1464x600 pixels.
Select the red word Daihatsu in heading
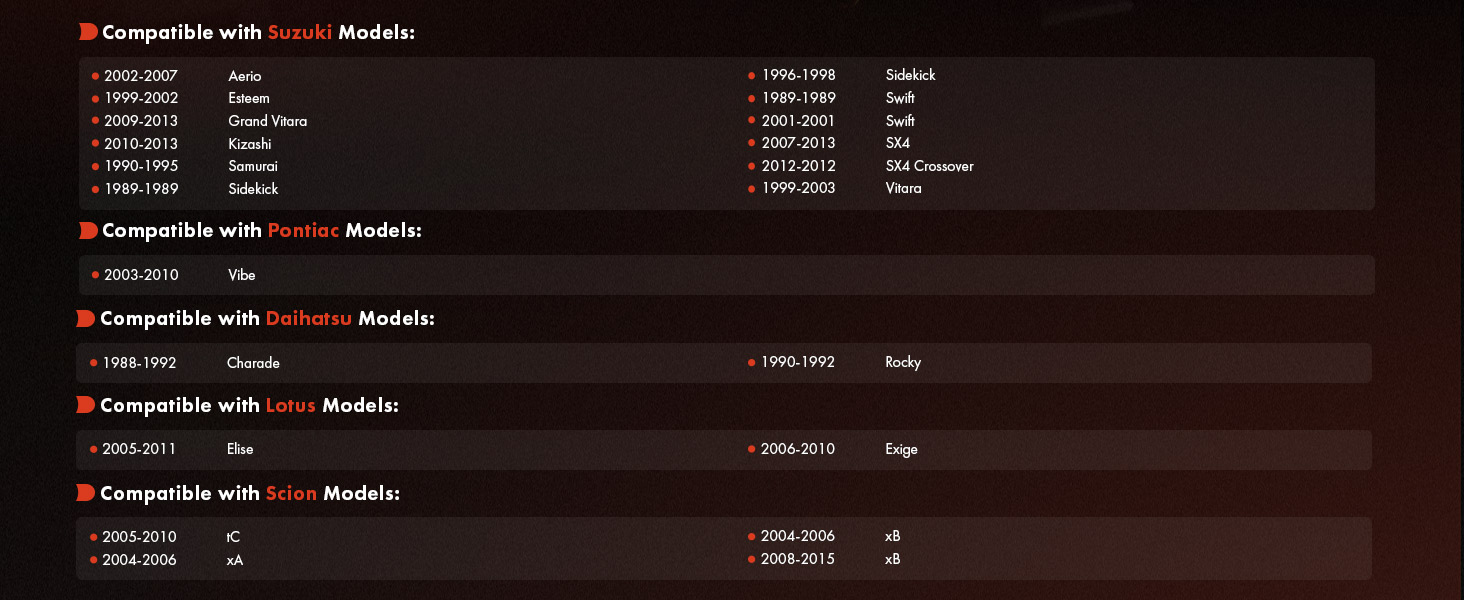pos(308,319)
